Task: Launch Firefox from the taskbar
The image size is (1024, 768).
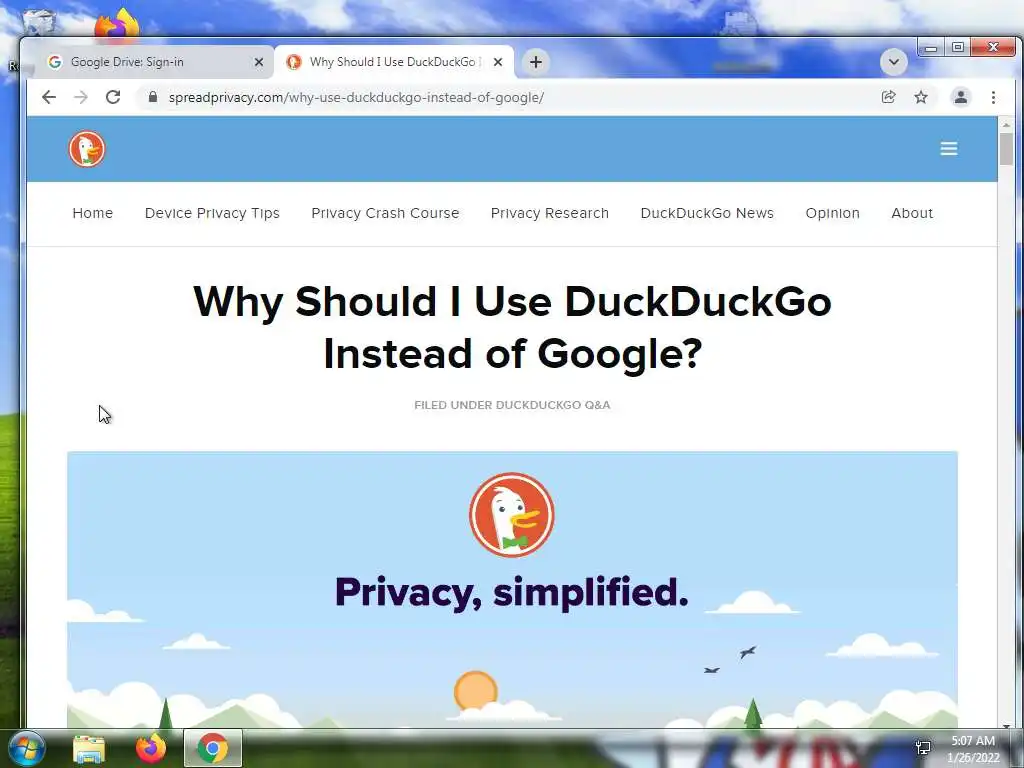Action: [151, 748]
